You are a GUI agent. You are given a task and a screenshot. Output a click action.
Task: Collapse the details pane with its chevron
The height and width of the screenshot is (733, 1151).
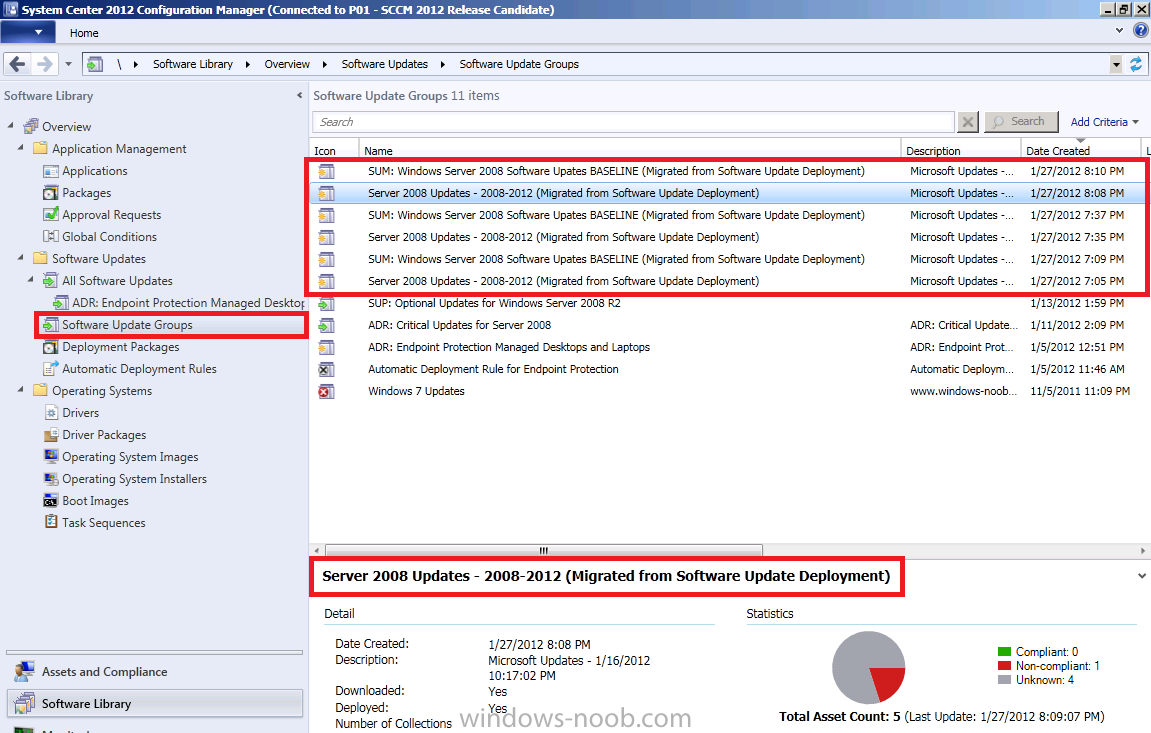pos(1141,576)
